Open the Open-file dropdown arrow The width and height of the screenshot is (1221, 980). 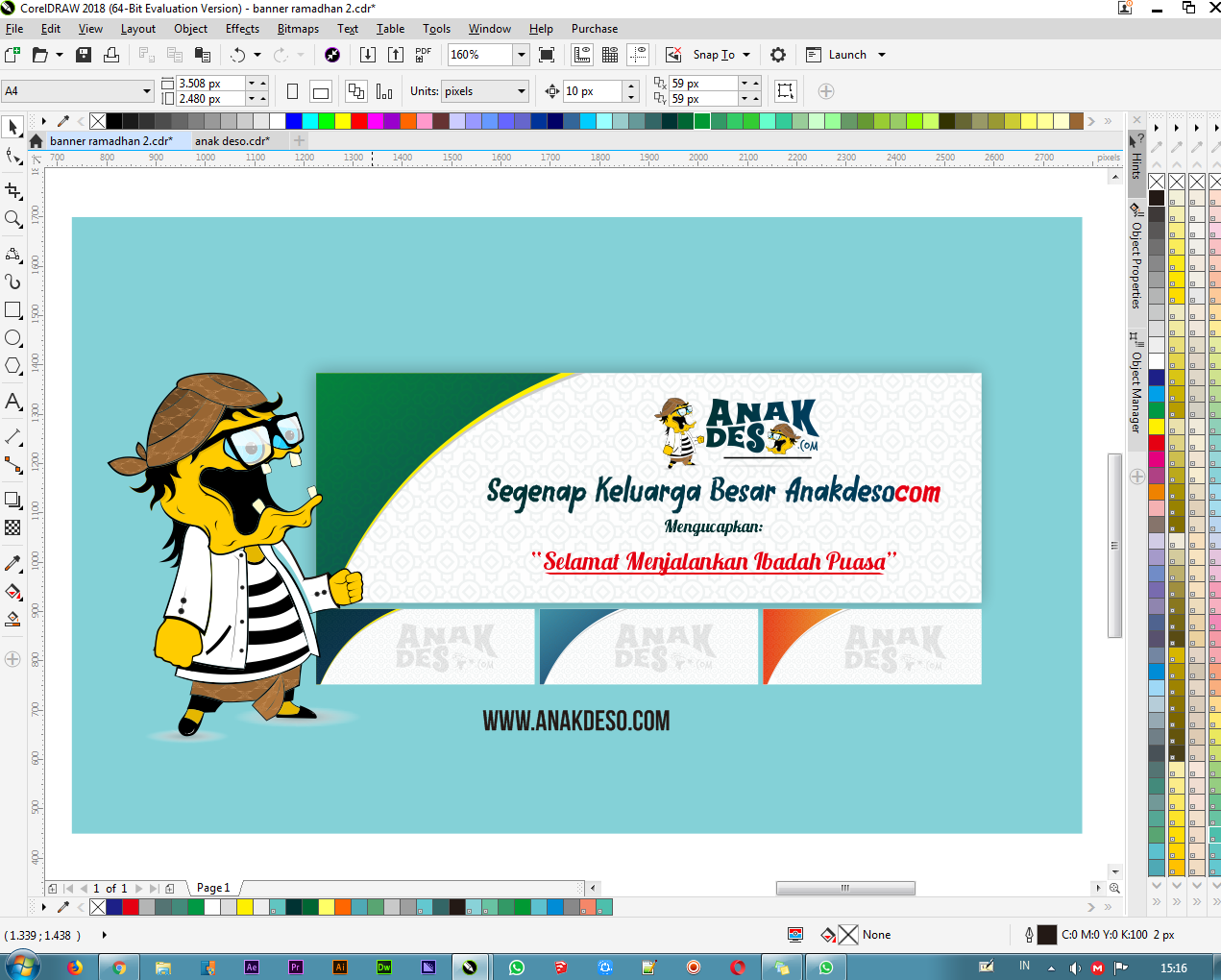pyautogui.click(x=60, y=55)
